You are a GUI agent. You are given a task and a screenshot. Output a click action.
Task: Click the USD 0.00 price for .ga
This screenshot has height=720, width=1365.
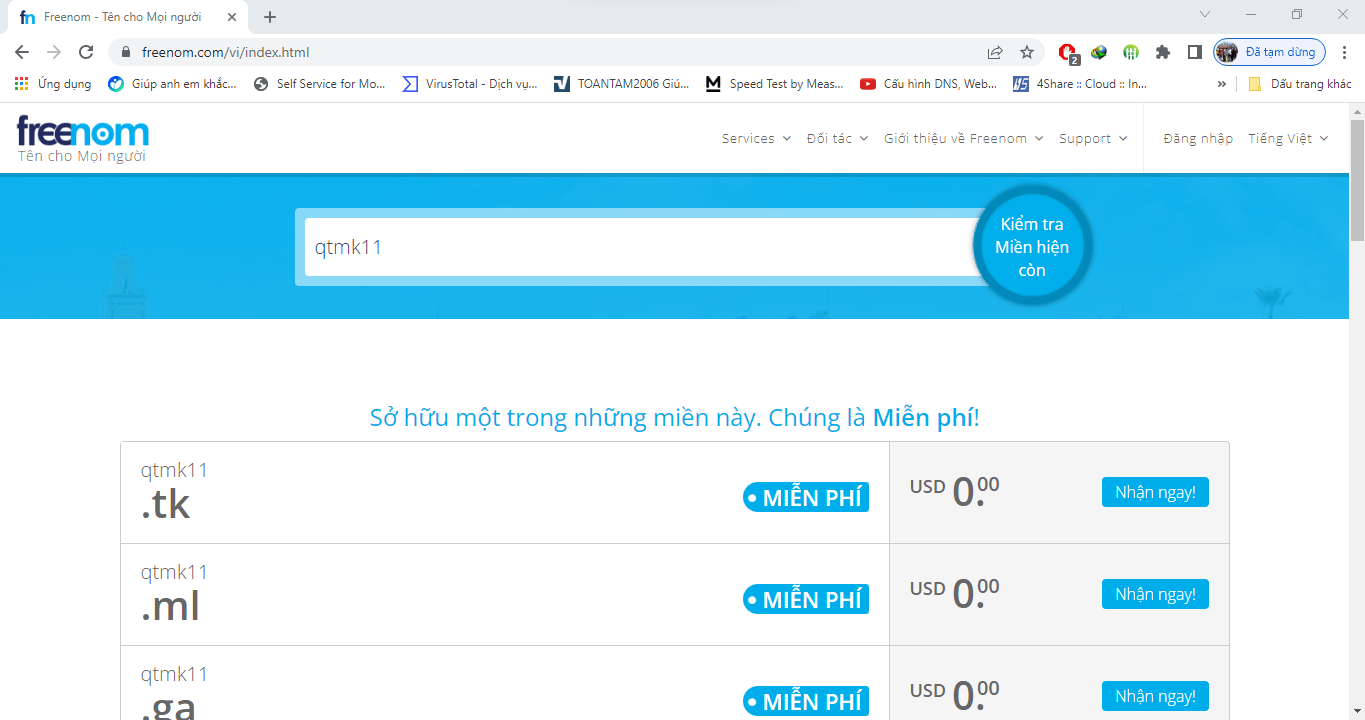pos(954,695)
